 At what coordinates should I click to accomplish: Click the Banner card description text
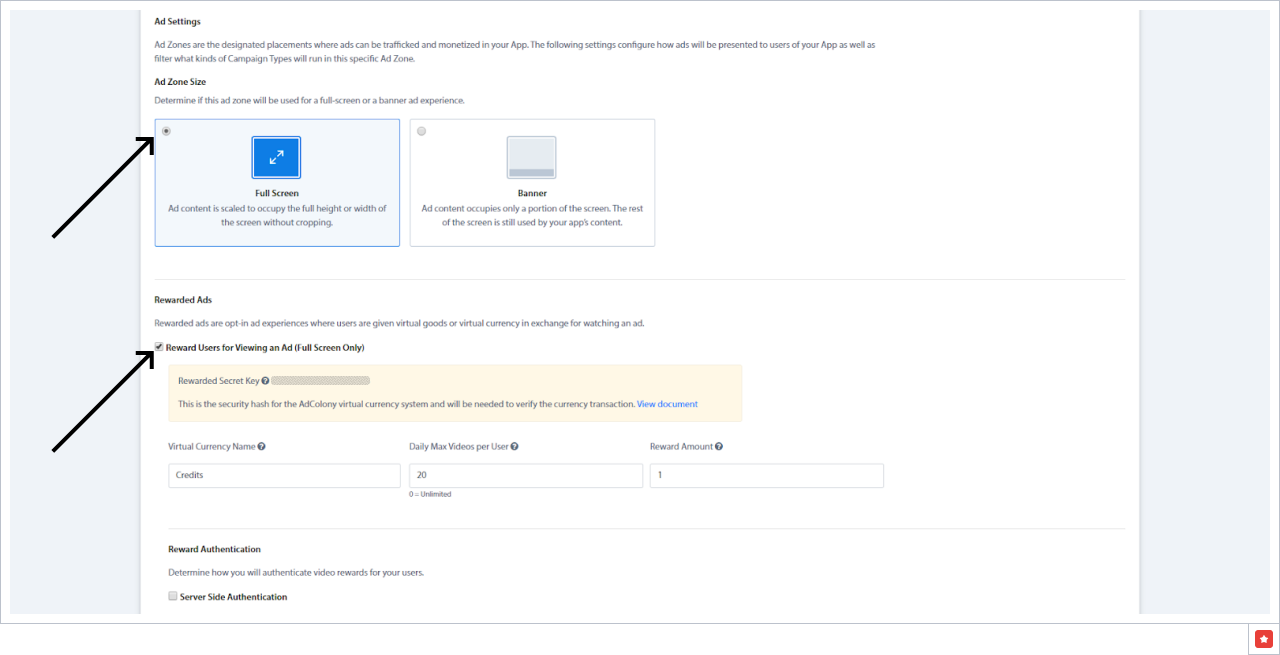(x=532, y=215)
